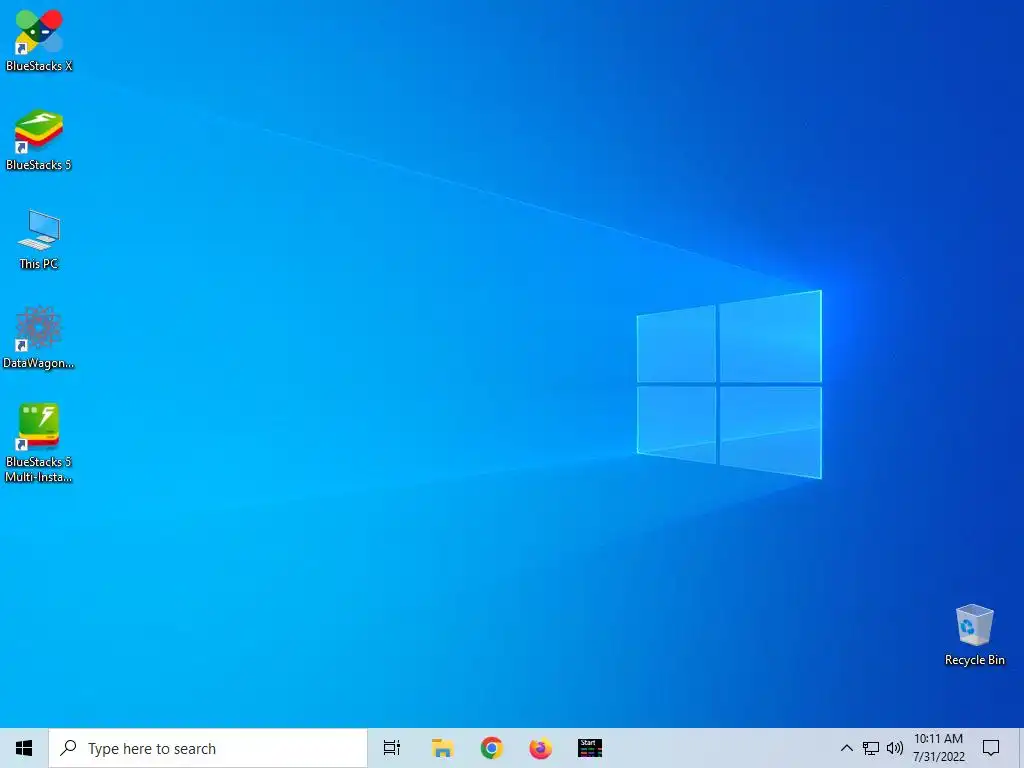Select the DataWagon desktop shortcut

pos(39,338)
